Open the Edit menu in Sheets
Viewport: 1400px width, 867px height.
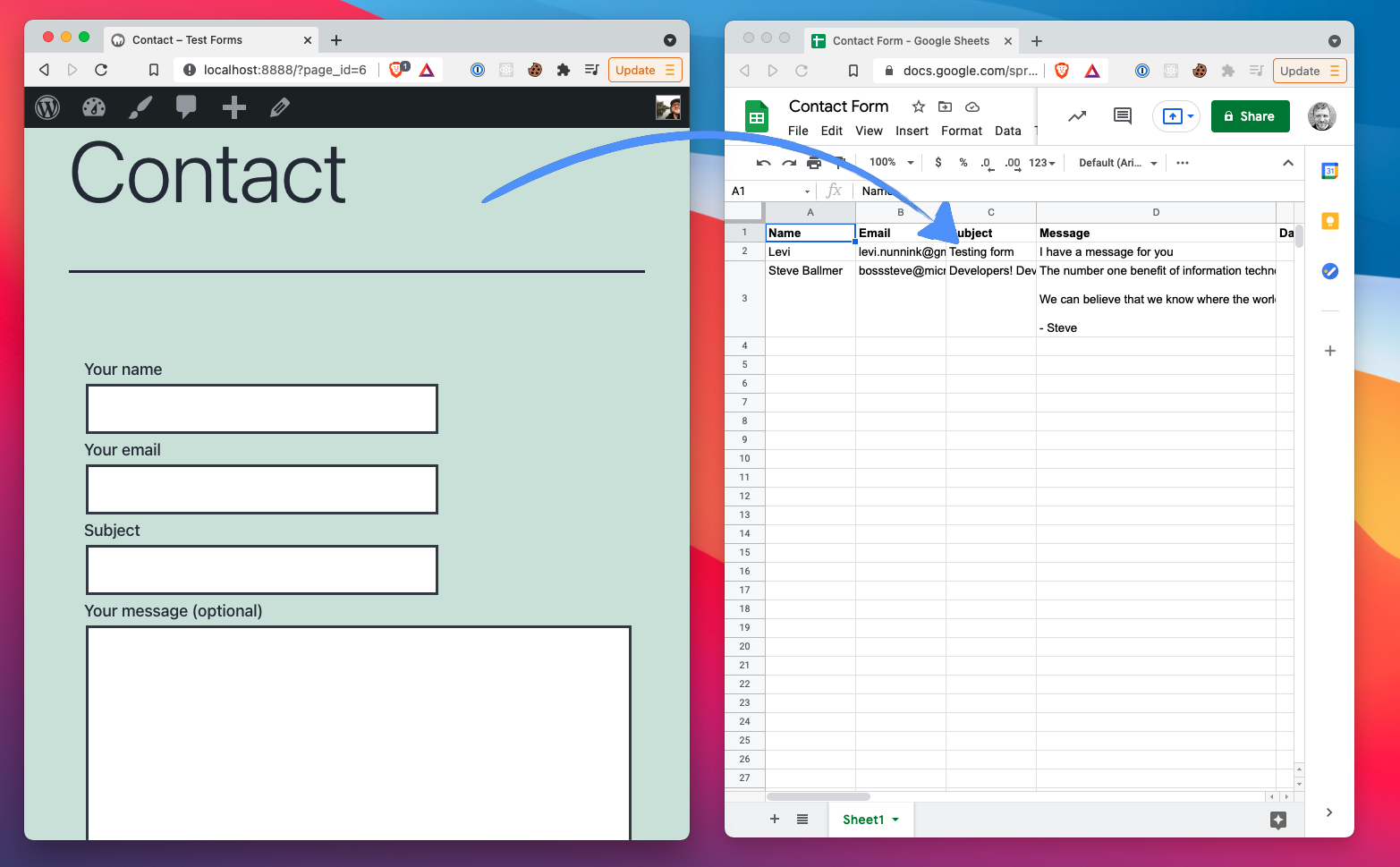(x=832, y=131)
